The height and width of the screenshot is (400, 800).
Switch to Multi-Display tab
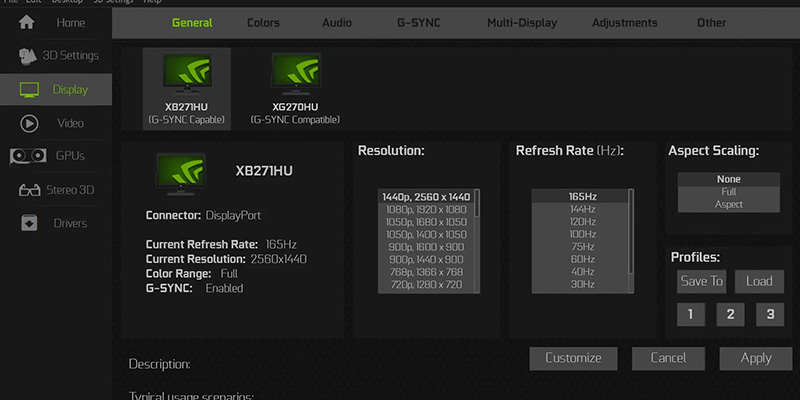pos(522,22)
